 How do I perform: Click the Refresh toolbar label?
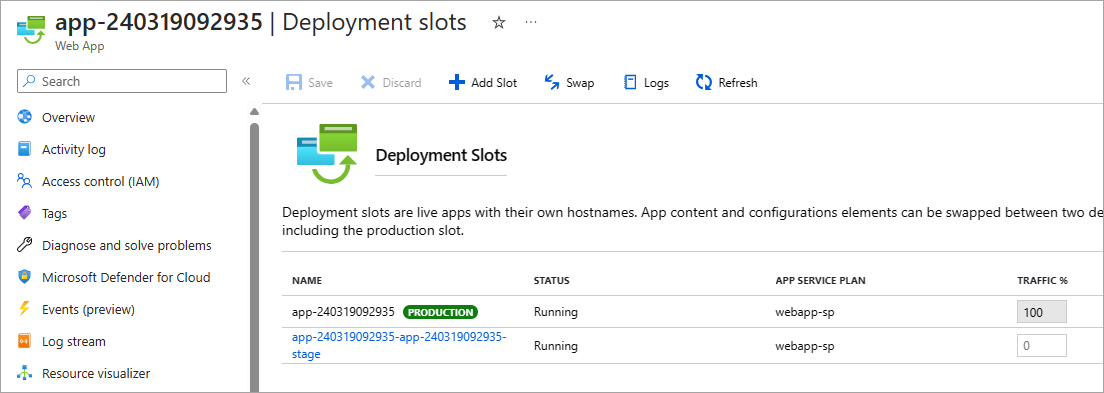pyautogui.click(x=738, y=82)
